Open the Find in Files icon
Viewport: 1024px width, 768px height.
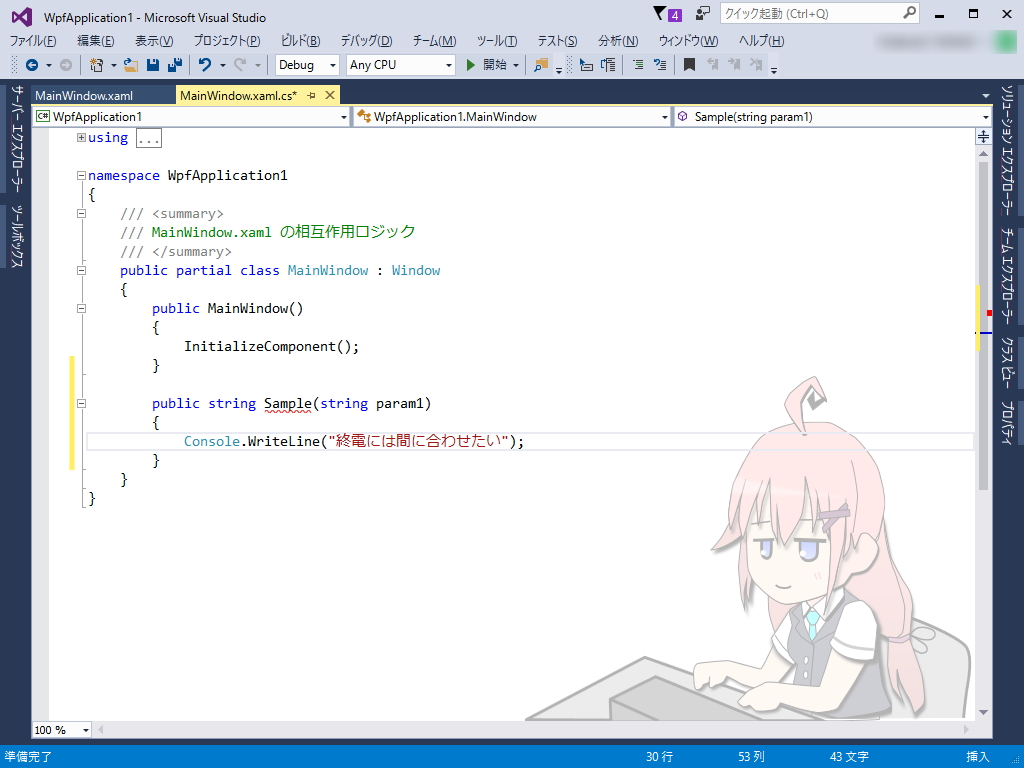(540, 64)
